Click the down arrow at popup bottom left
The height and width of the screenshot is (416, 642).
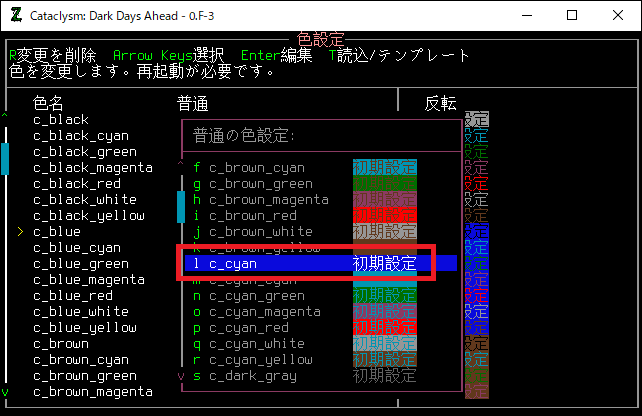(181, 376)
